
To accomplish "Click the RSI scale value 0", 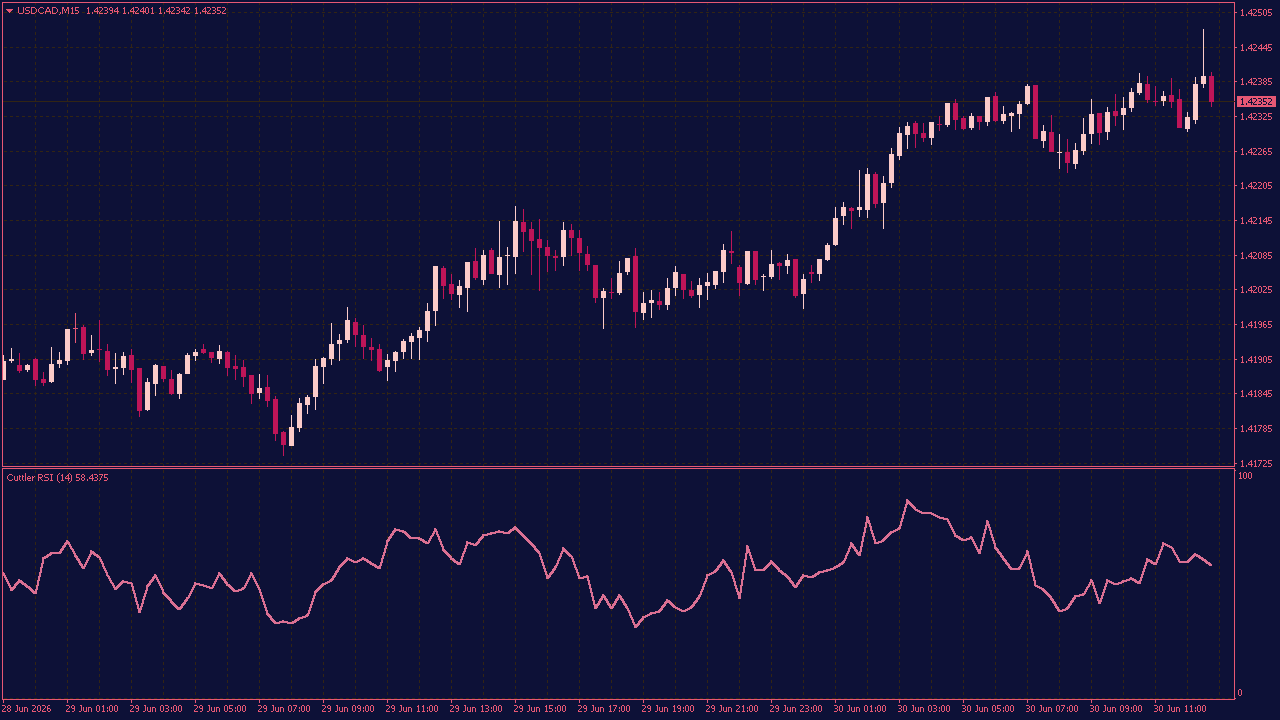I will pyautogui.click(x=1241, y=693).
